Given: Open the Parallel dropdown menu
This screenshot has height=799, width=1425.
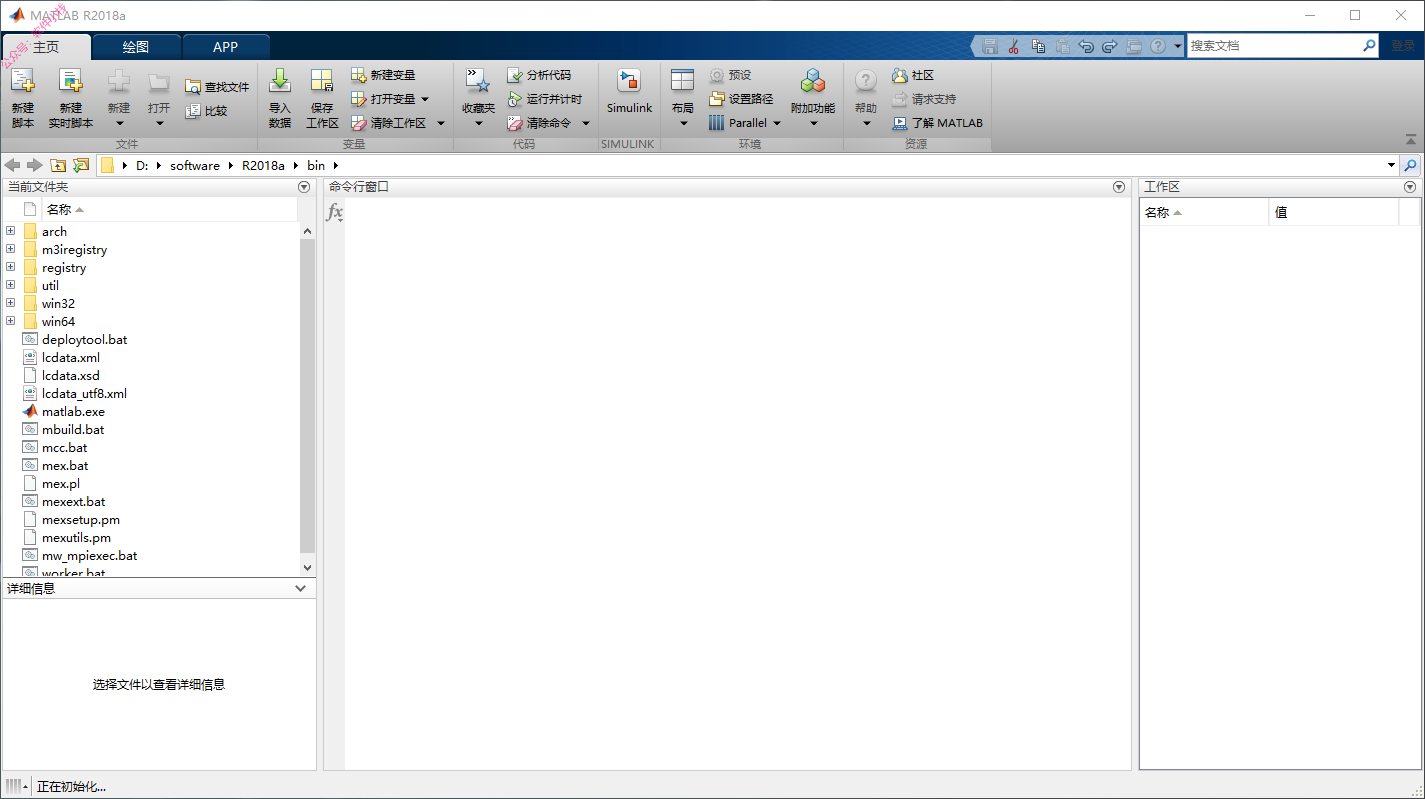Looking at the screenshot, I should [745, 123].
